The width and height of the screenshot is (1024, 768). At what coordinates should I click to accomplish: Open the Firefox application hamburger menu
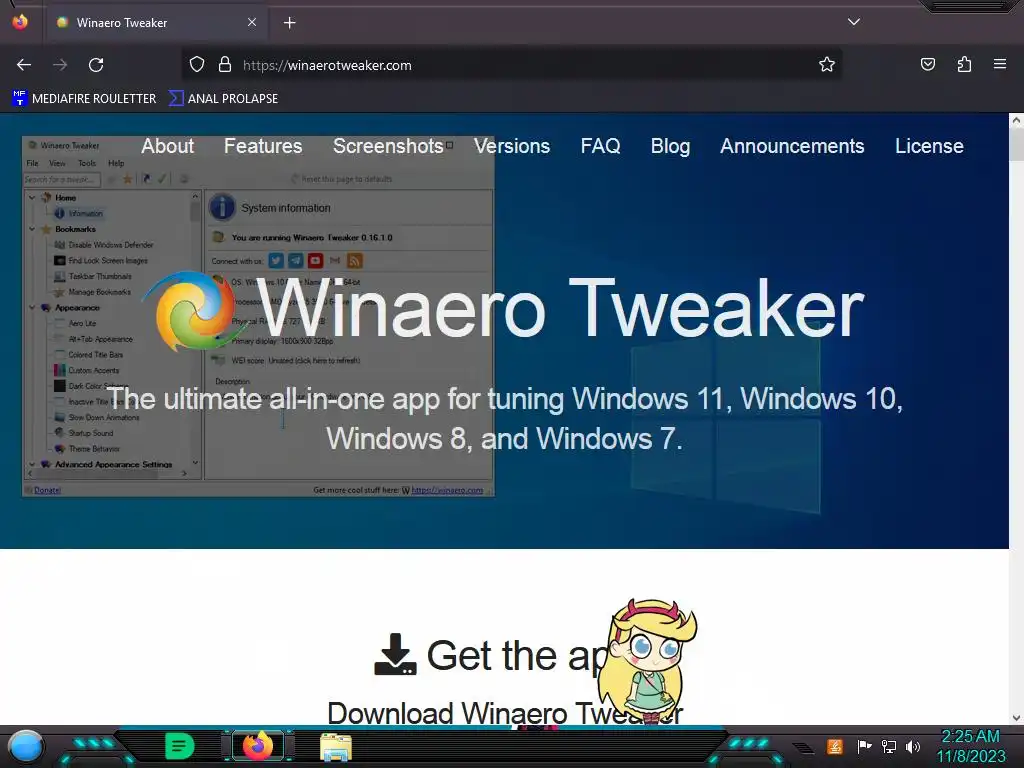coord(1000,64)
